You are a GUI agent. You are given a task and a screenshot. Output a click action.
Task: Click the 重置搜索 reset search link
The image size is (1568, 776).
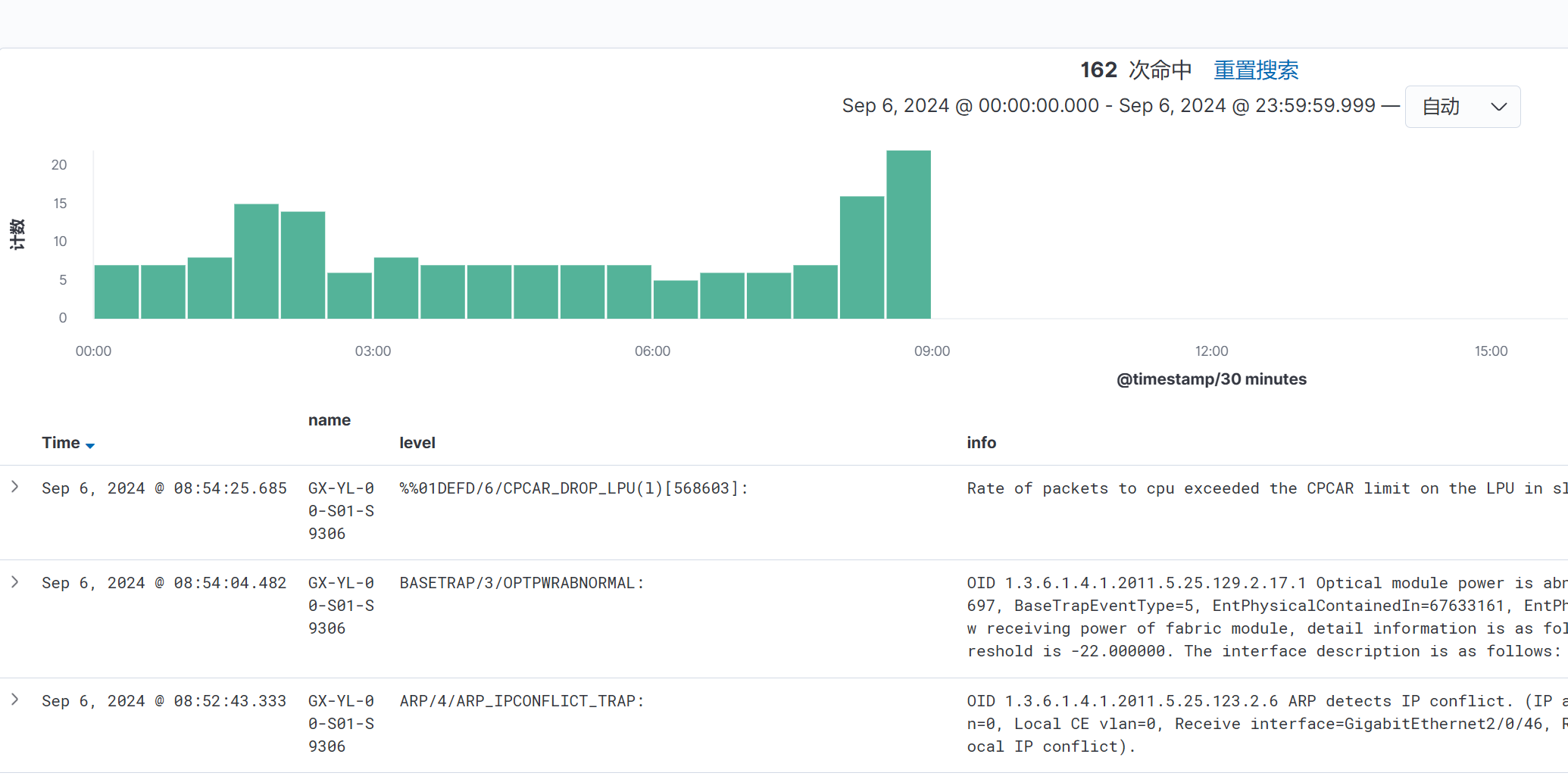point(1256,70)
